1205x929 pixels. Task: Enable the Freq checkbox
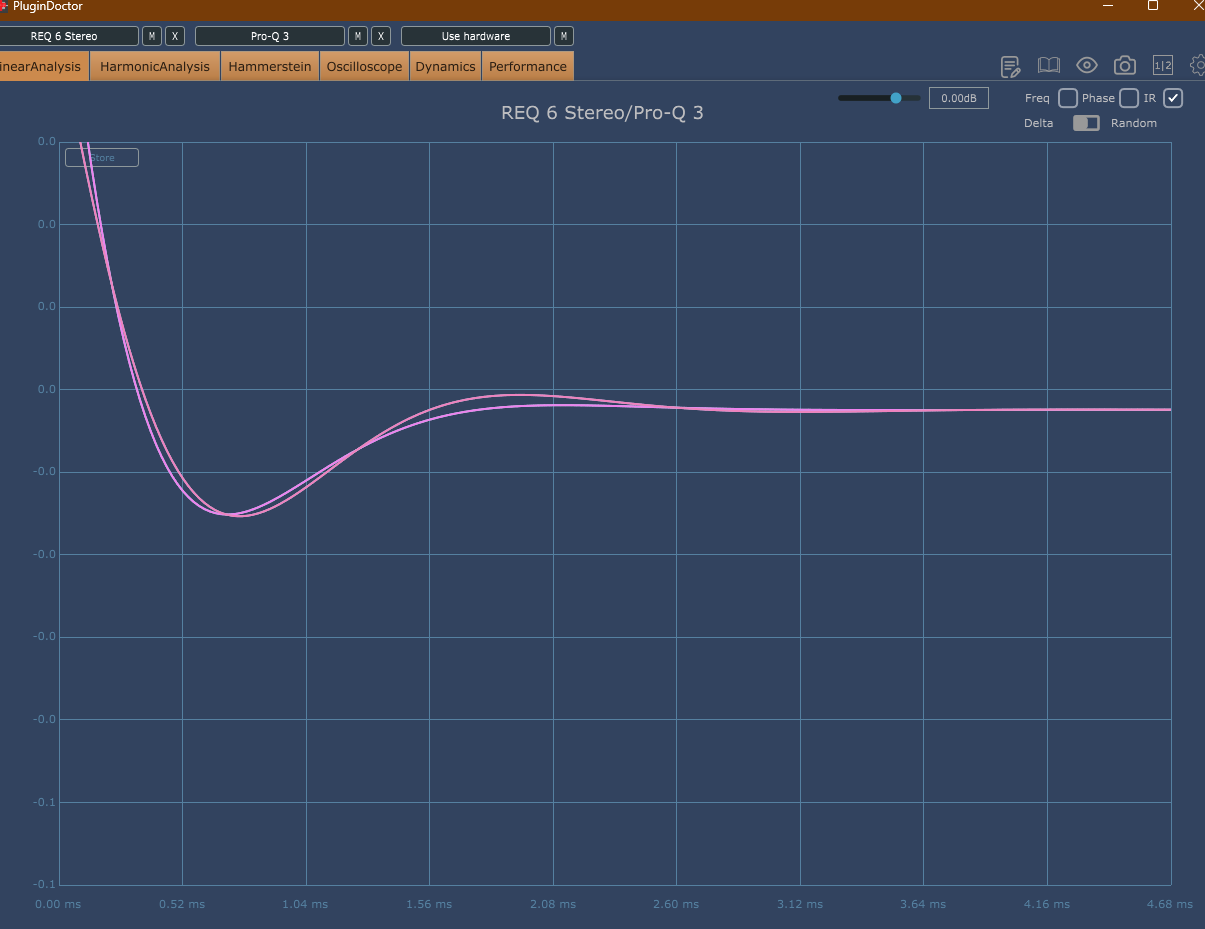point(1068,98)
